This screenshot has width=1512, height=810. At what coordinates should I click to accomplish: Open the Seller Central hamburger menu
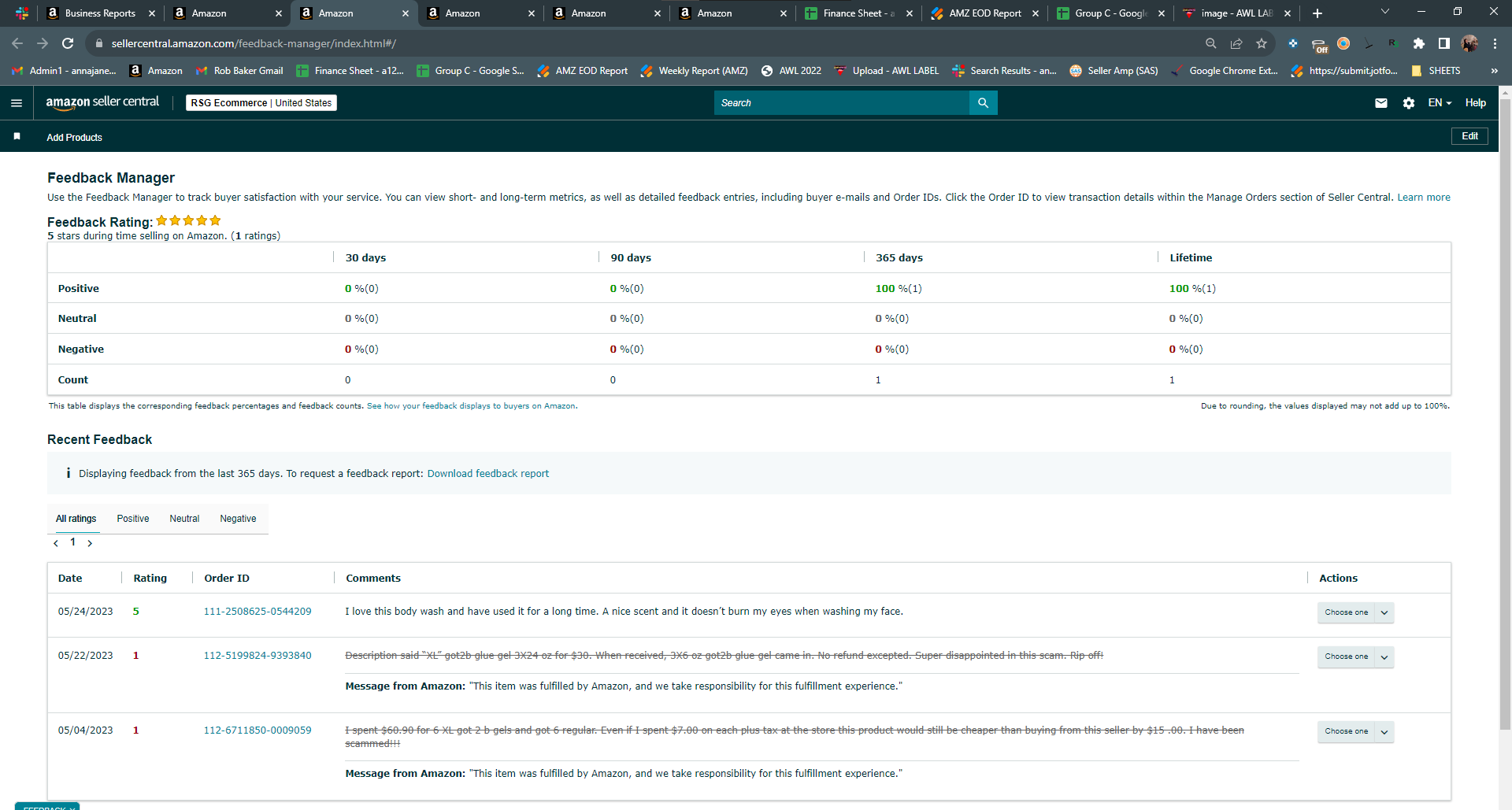coord(17,103)
